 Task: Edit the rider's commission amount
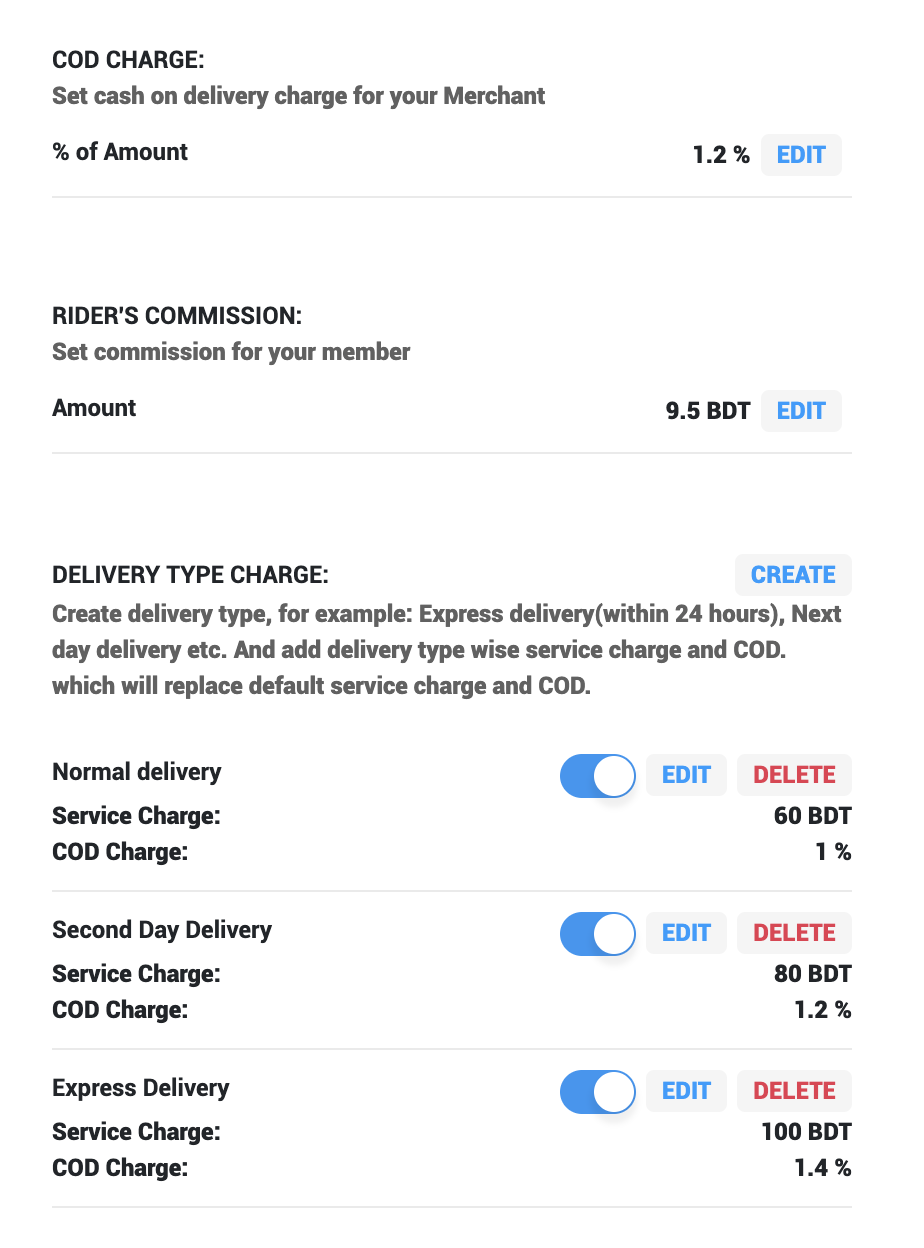pyautogui.click(x=801, y=411)
